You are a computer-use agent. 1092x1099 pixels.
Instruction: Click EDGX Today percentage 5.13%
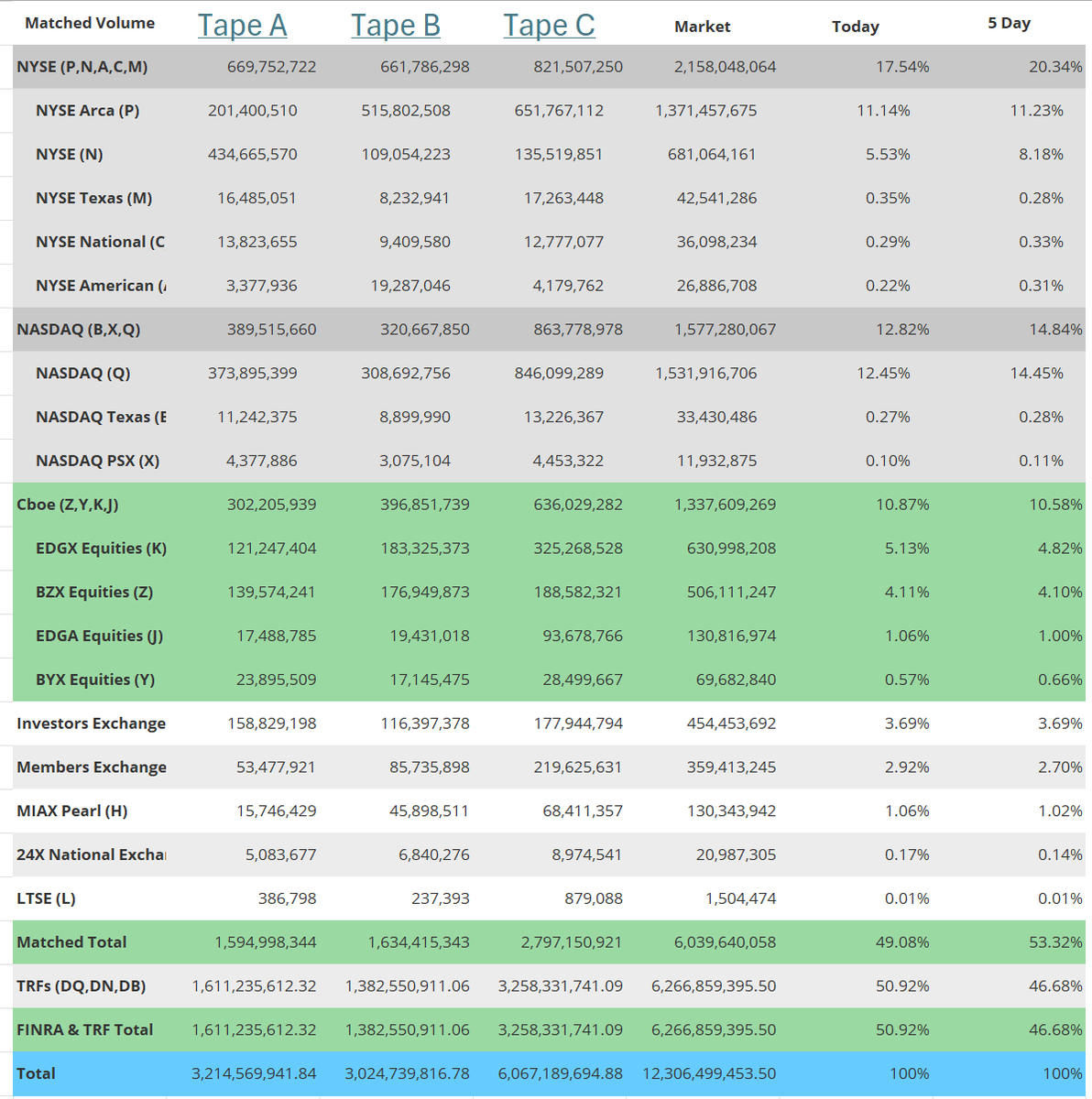(x=907, y=549)
